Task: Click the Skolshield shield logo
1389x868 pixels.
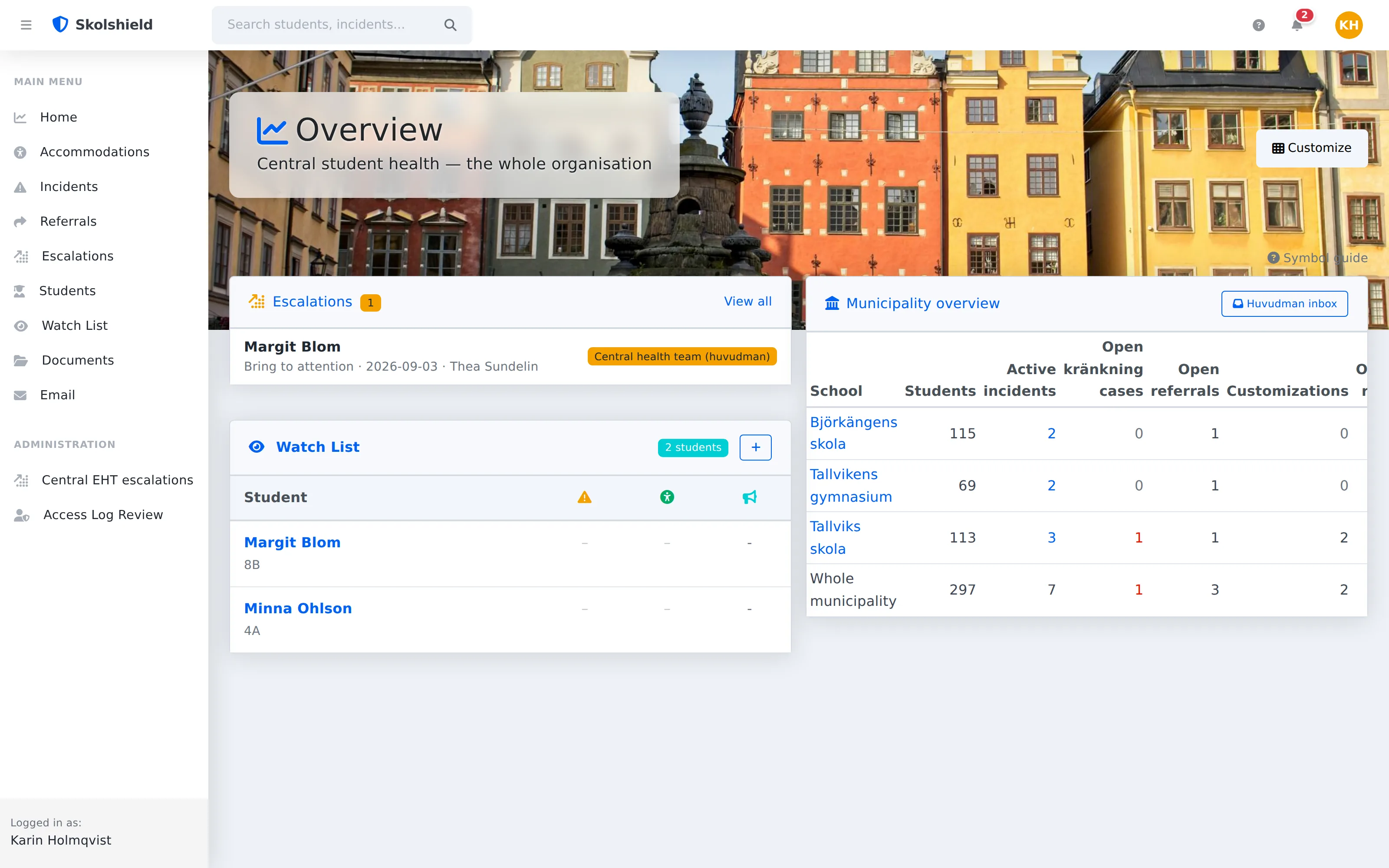Action: [x=60, y=24]
